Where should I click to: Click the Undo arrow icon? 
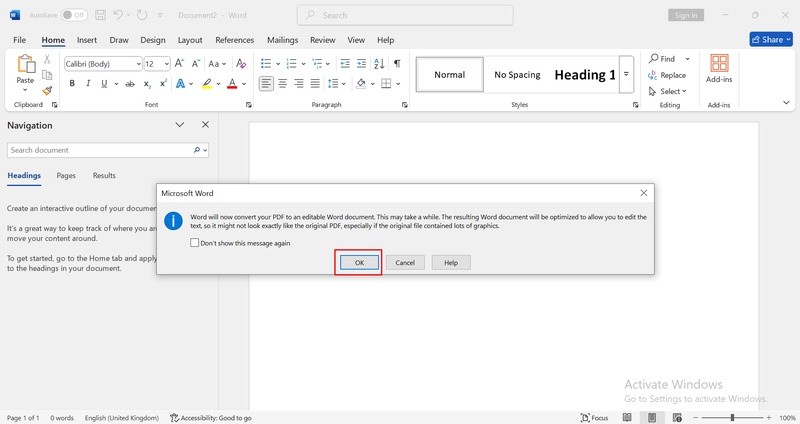tap(118, 15)
